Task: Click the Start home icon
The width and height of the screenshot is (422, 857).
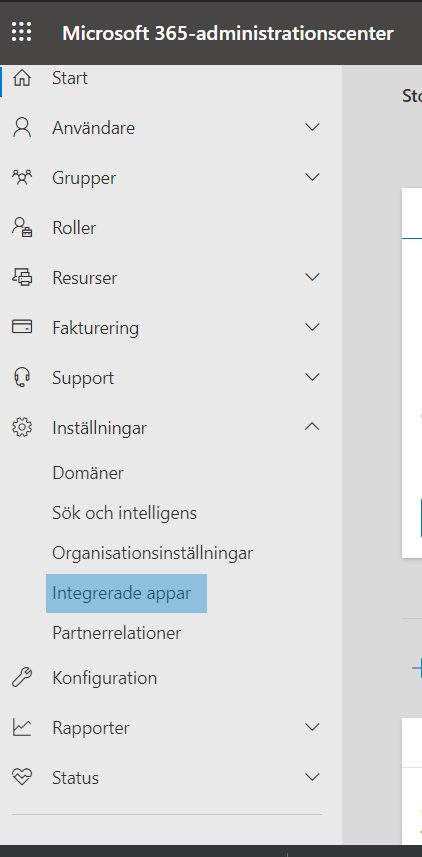Action: pyautogui.click(x=22, y=78)
